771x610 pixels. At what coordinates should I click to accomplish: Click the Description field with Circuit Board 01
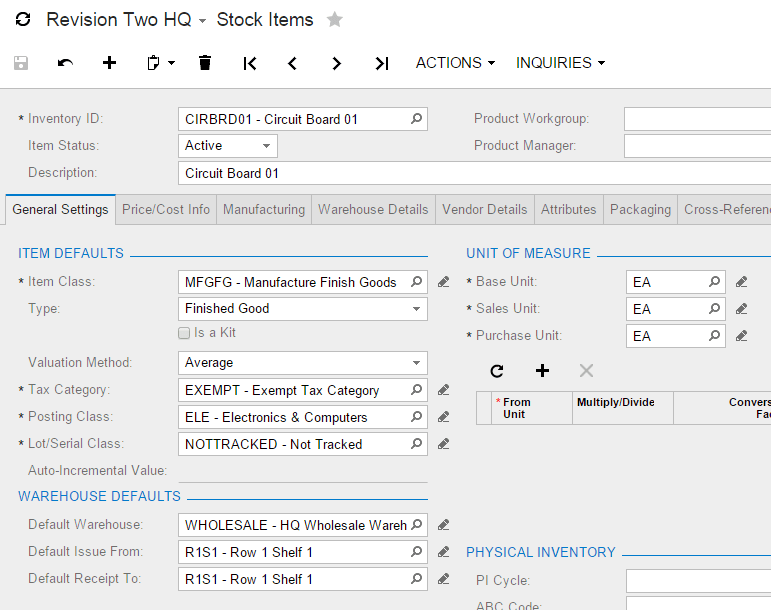pyautogui.click(x=474, y=174)
